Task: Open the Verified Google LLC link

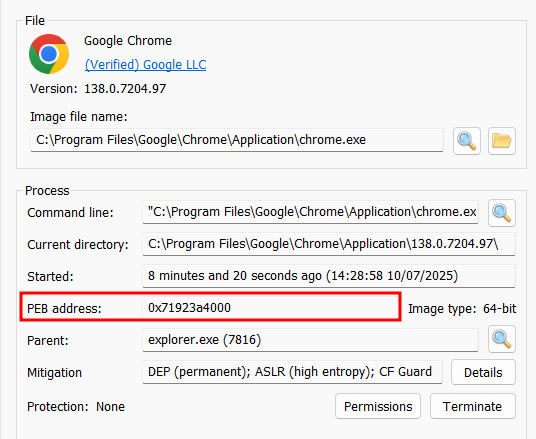Action: [145, 65]
